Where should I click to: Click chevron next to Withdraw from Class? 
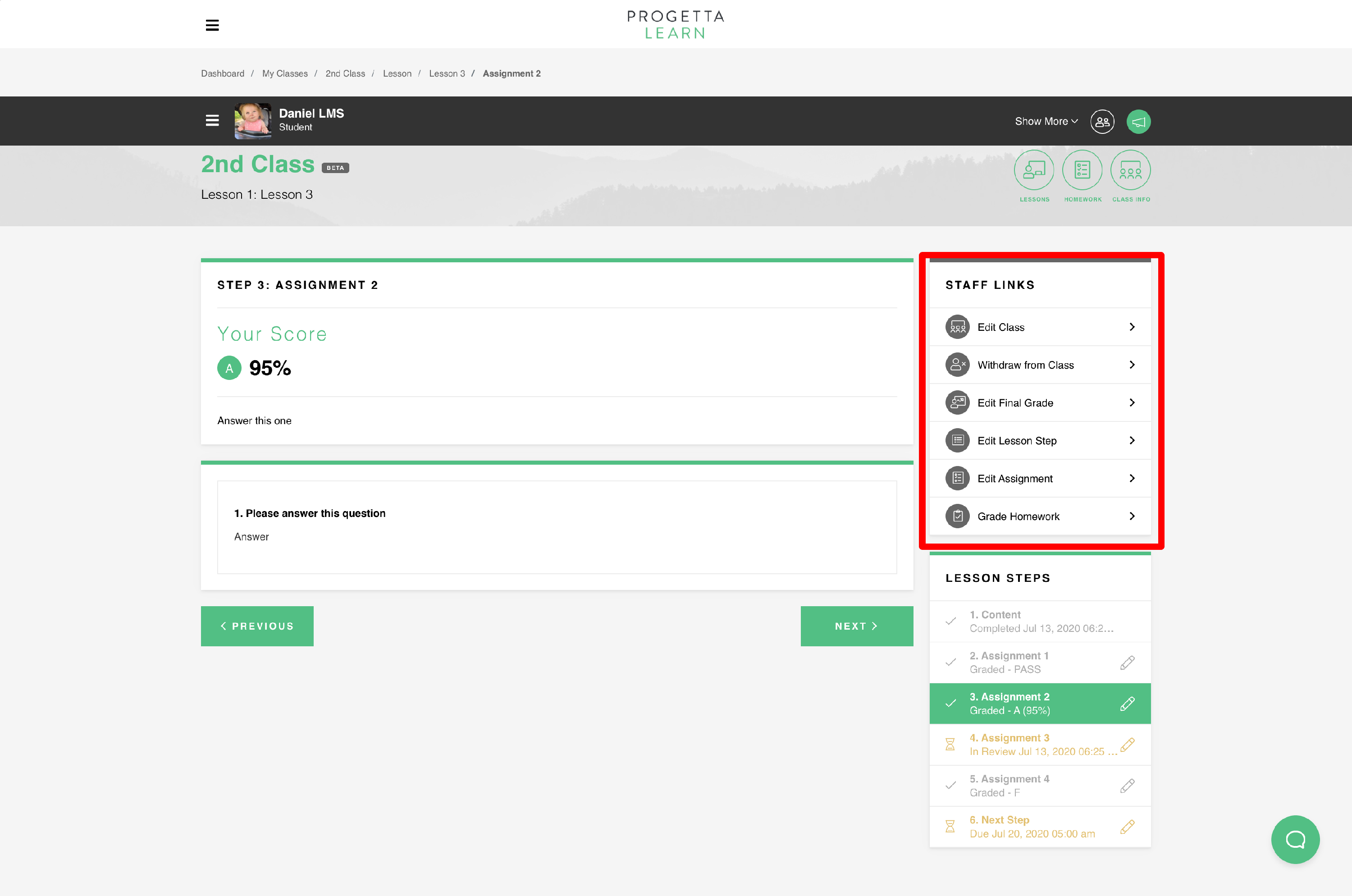1132,365
